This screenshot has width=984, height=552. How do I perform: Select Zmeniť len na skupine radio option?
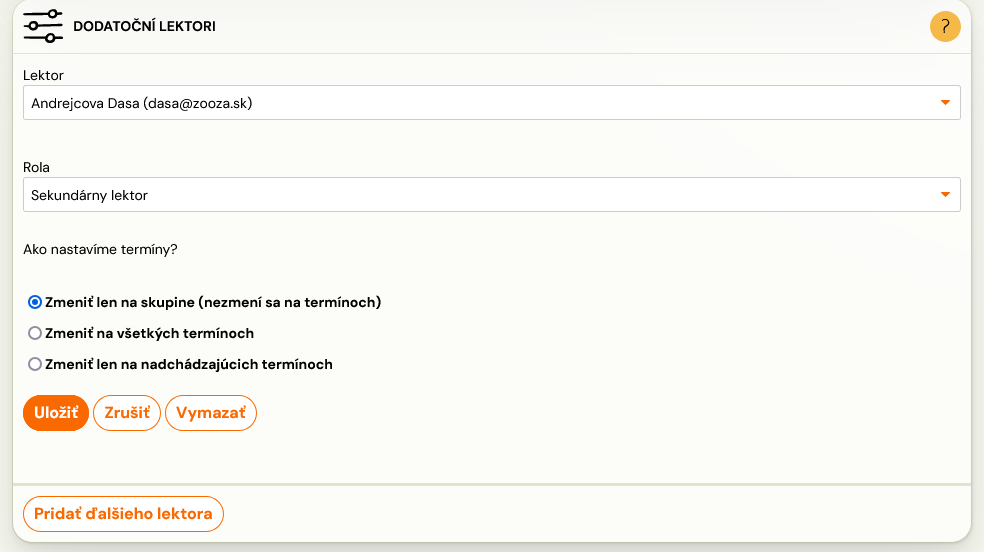35,302
